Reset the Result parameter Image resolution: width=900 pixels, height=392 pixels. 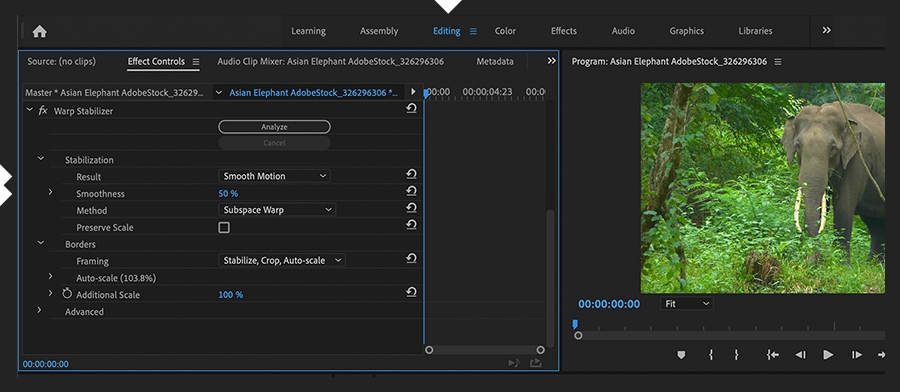[411, 174]
